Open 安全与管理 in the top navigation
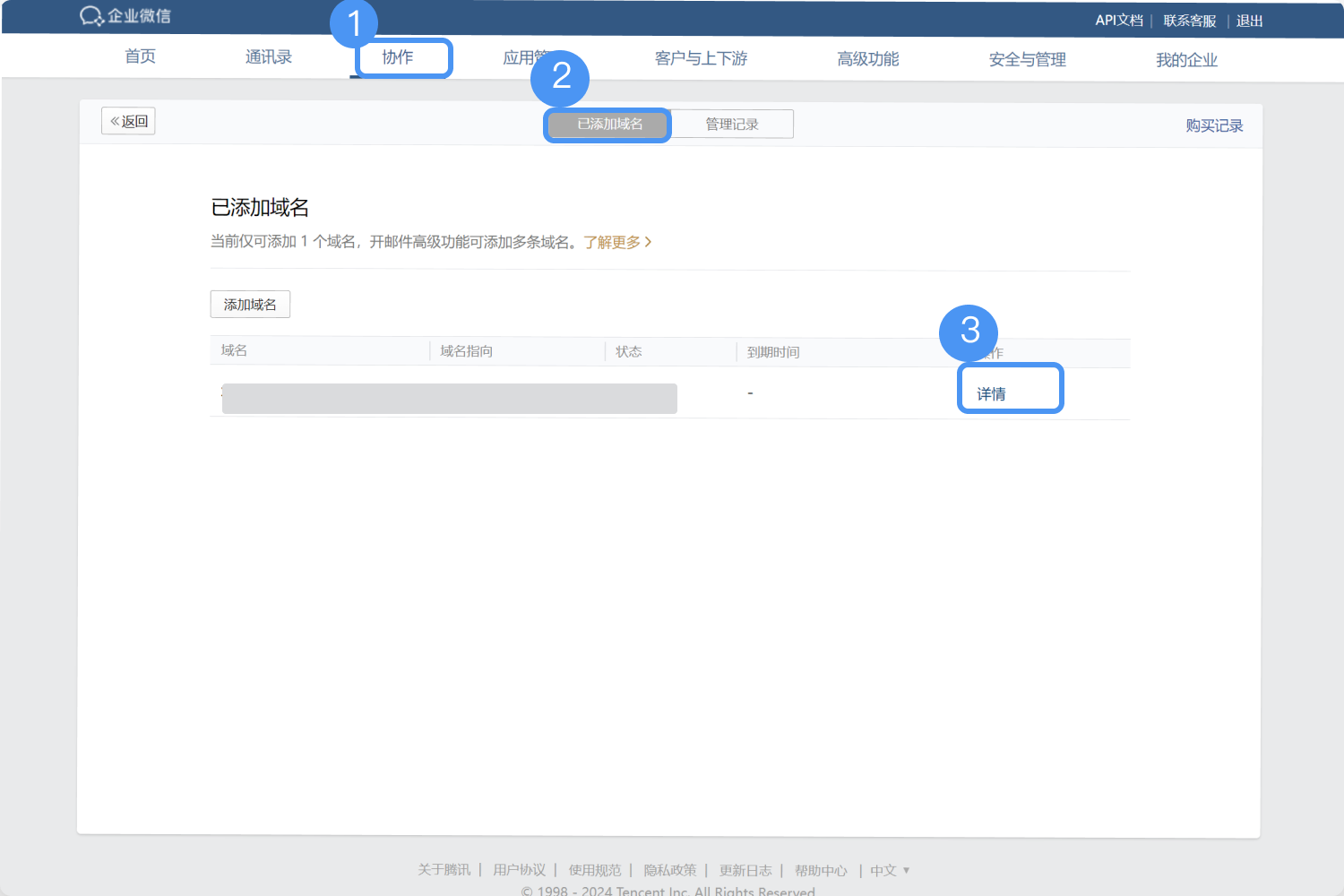The height and width of the screenshot is (896, 1344). pyautogui.click(x=1027, y=59)
